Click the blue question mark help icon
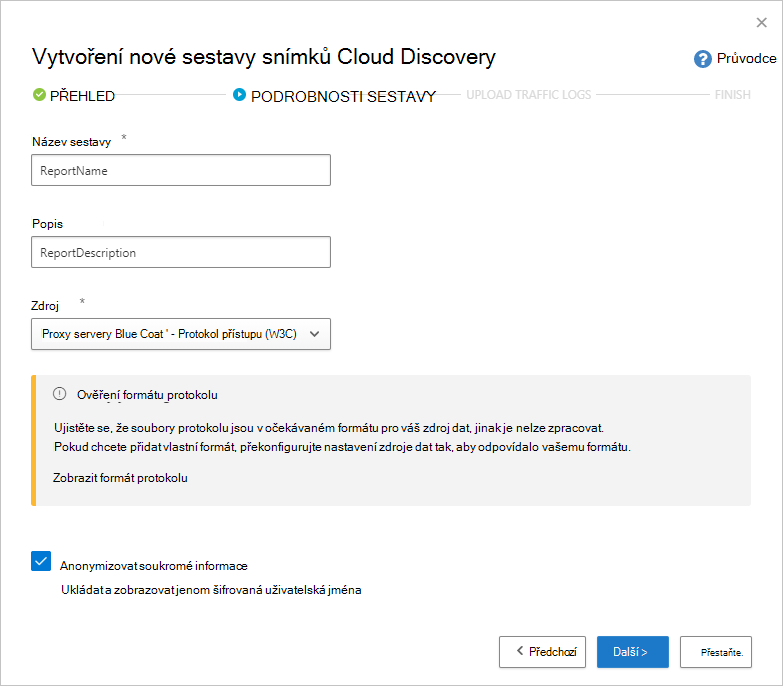Viewport: 783px width, 686px height. click(702, 59)
